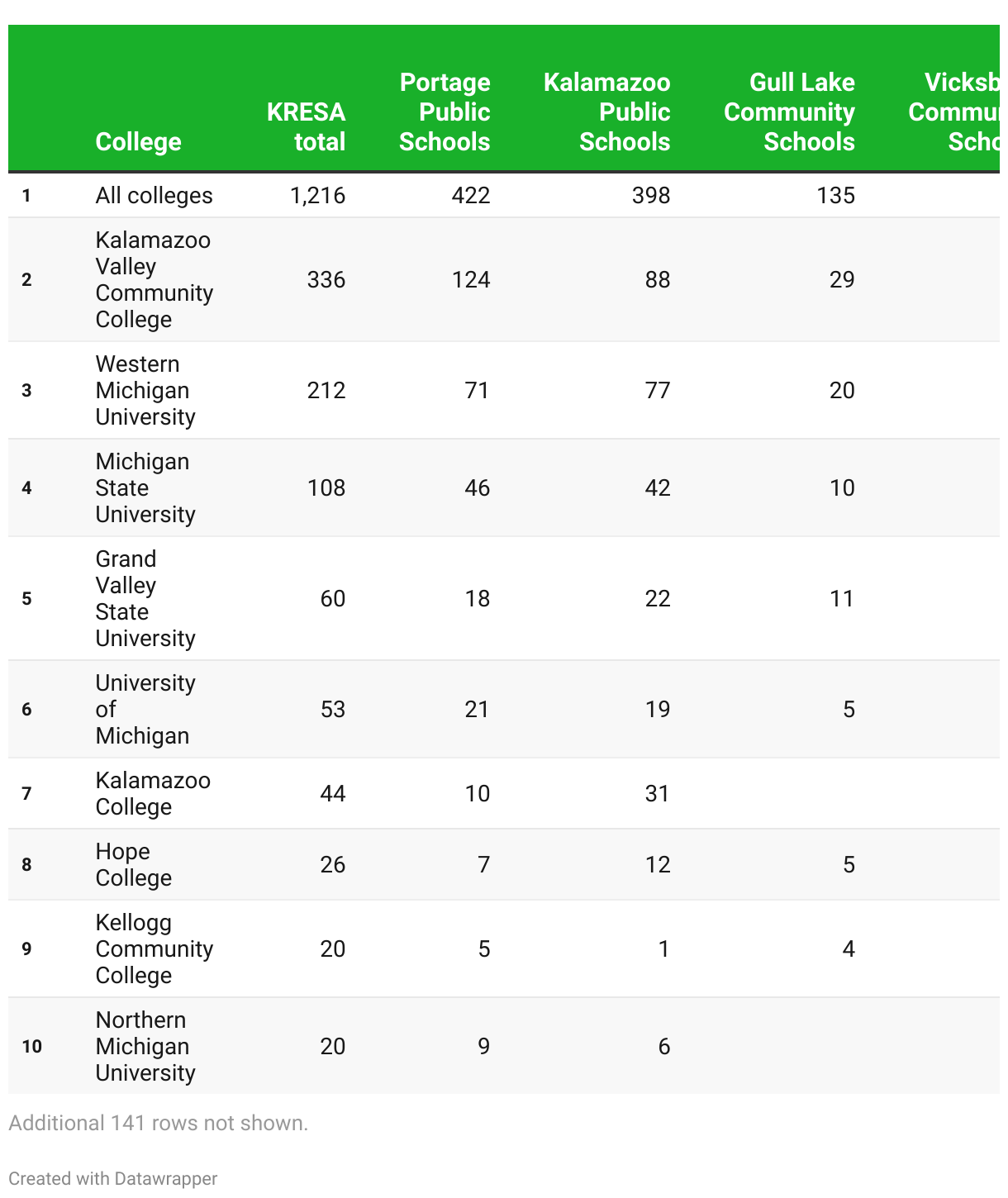The image size is (1008, 1198).
Task: Click Kalamazoo Valley Community College row name
Action: tap(154, 280)
